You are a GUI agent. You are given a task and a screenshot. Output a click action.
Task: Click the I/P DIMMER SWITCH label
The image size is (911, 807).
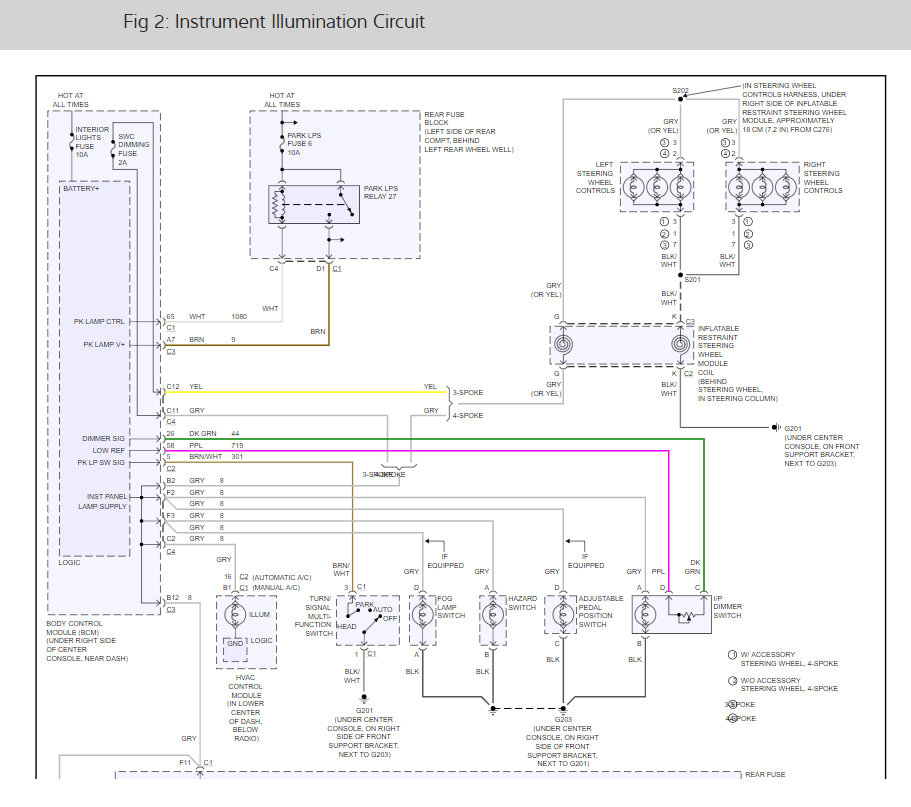pos(727,607)
